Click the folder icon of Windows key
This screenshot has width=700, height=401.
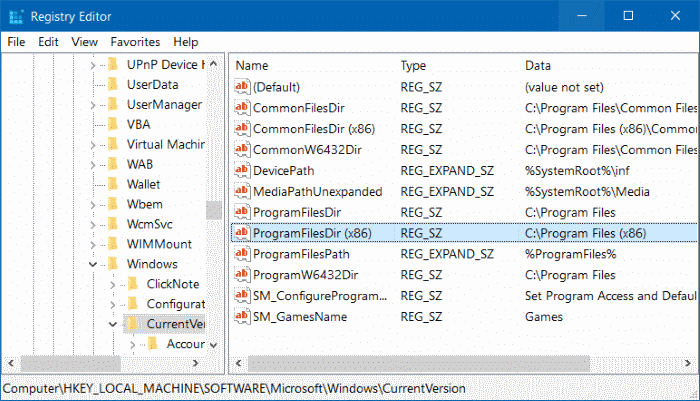click(113, 264)
